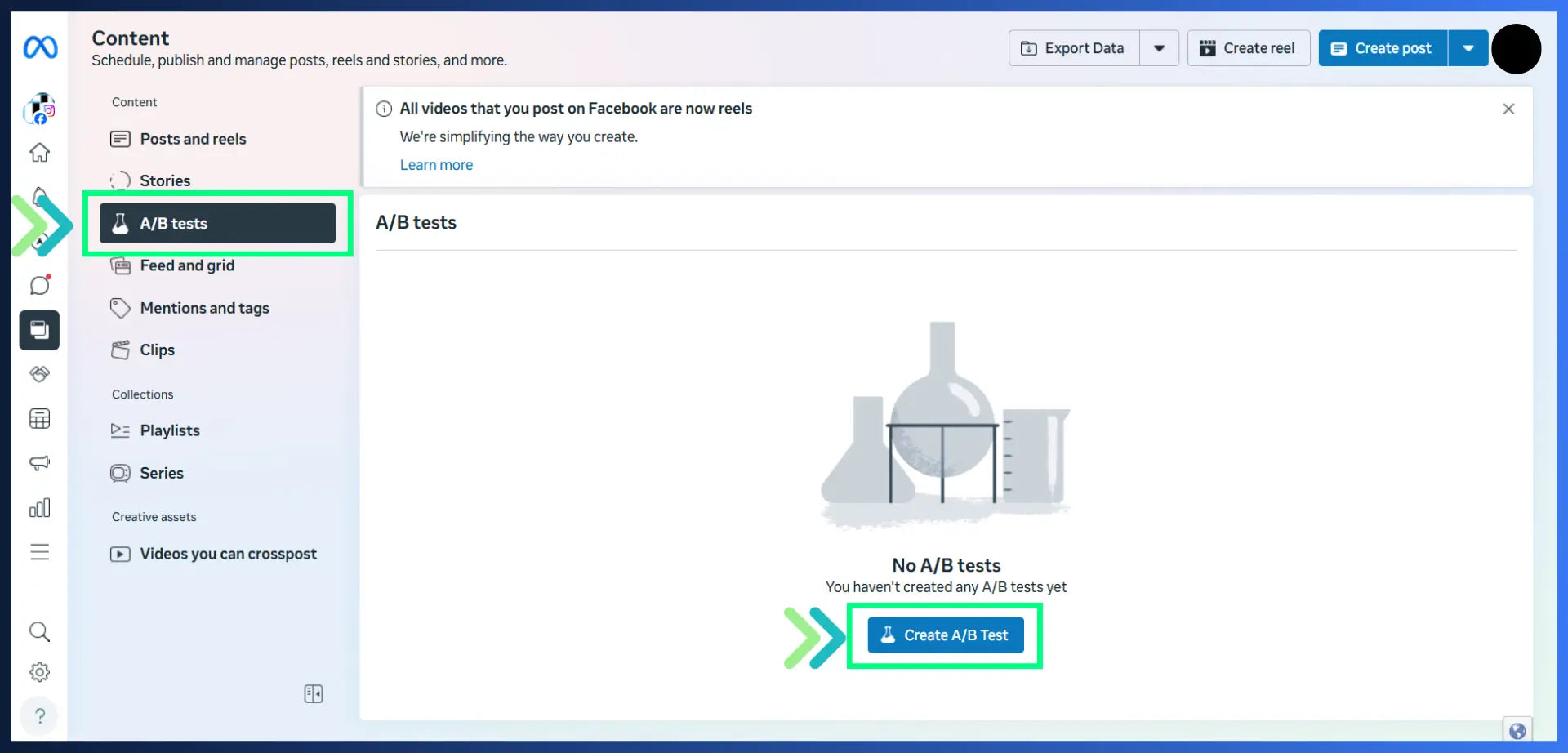Switch to Posts and reels section
Viewport: 1568px width, 753px height.
point(193,139)
